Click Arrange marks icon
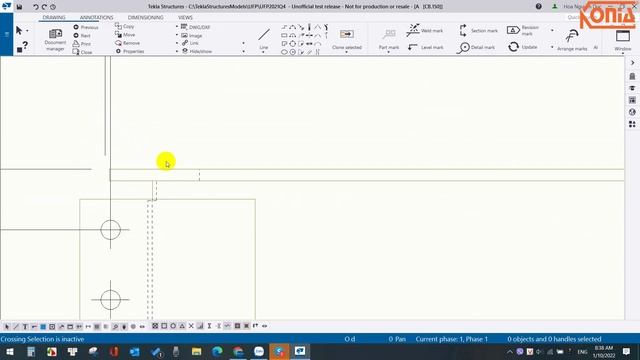The width and height of the screenshot is (640, 360). 572,36
